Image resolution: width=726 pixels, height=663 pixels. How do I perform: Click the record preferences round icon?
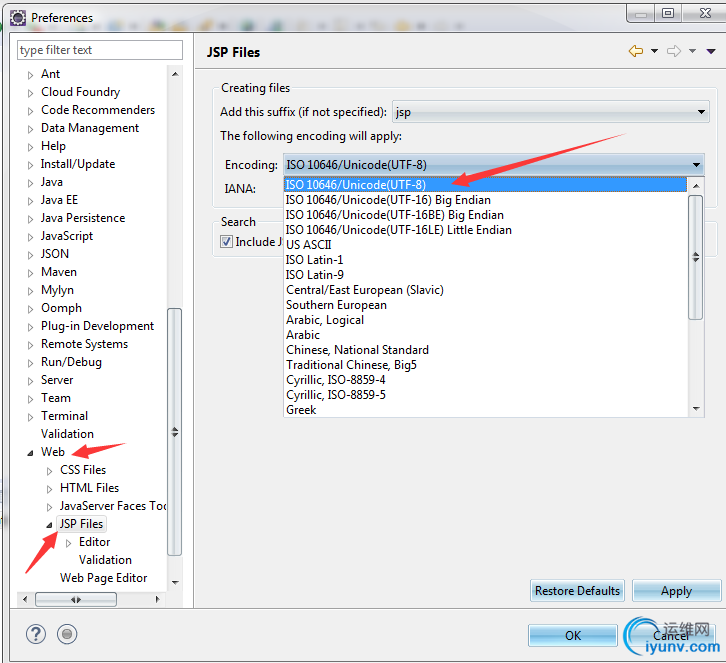(x=67, y=634)
